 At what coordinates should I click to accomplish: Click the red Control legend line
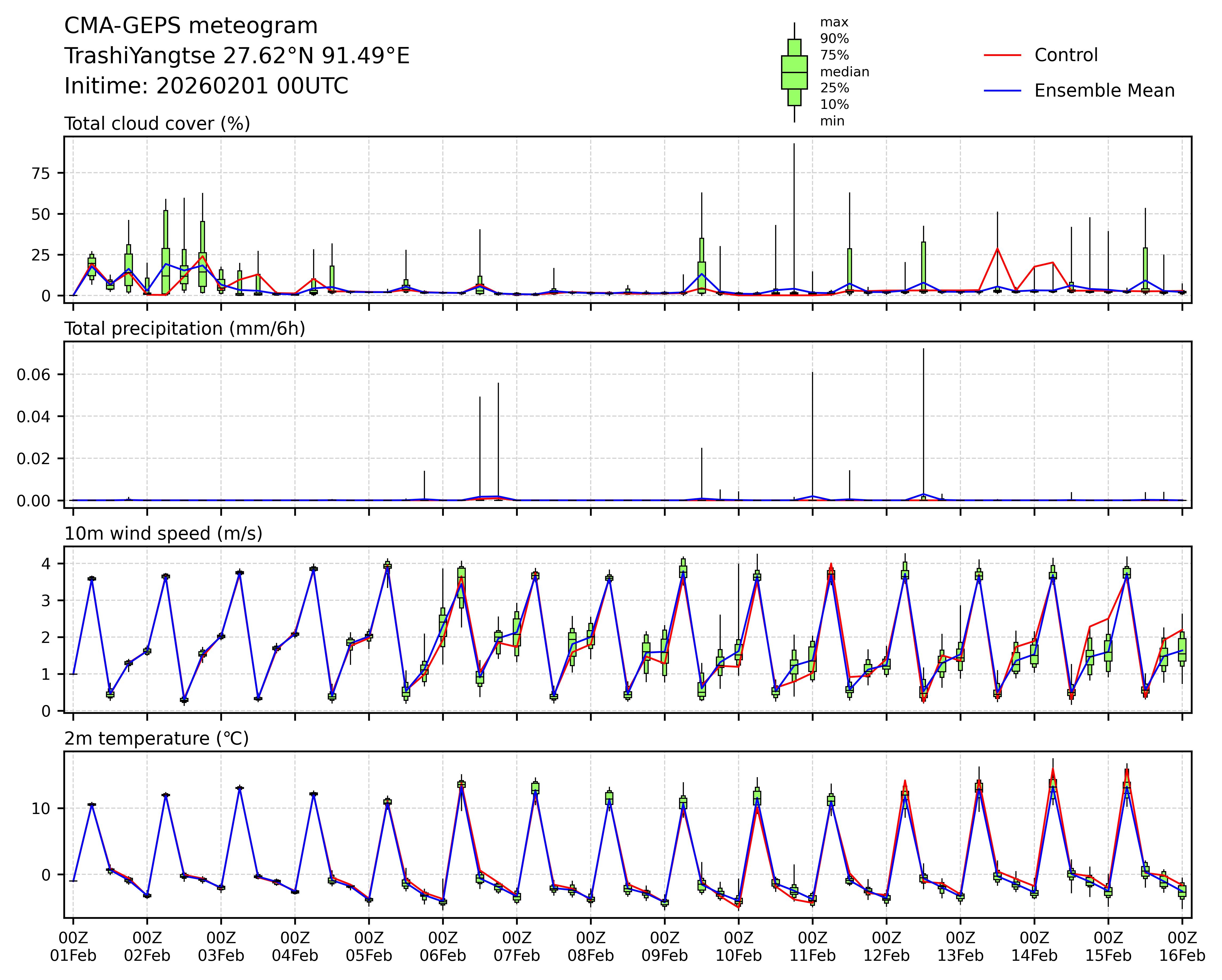(x=1002, y=56)
